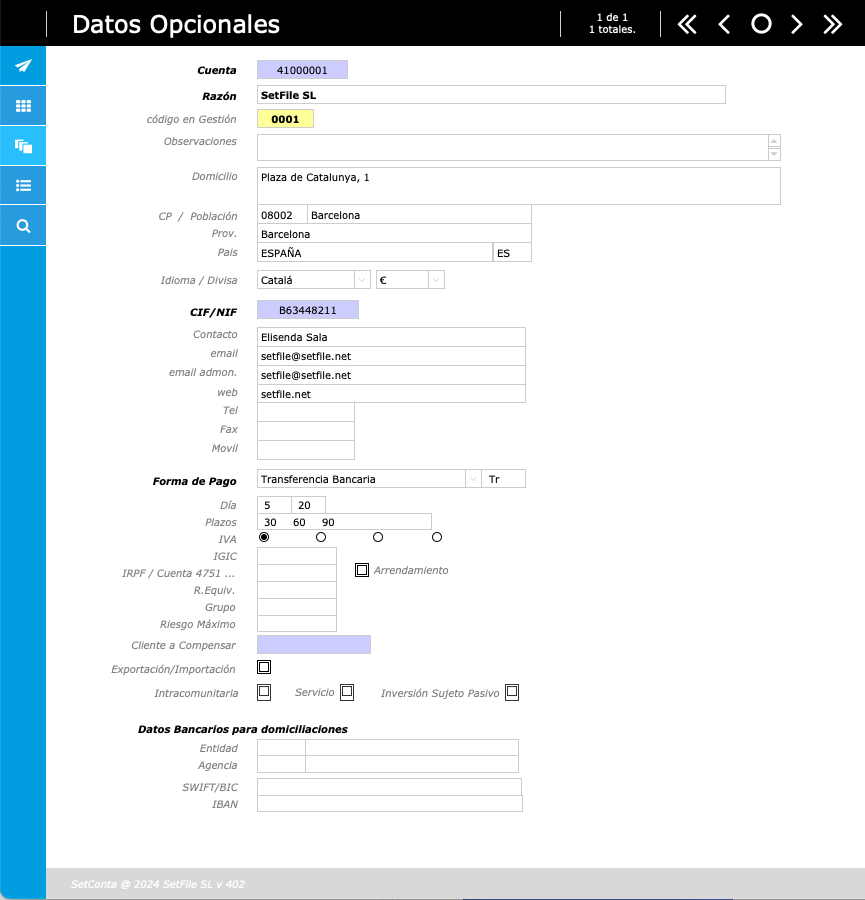865x900 pixels.
Task: Select the first IVA radio button
Action: click(264, 537)
